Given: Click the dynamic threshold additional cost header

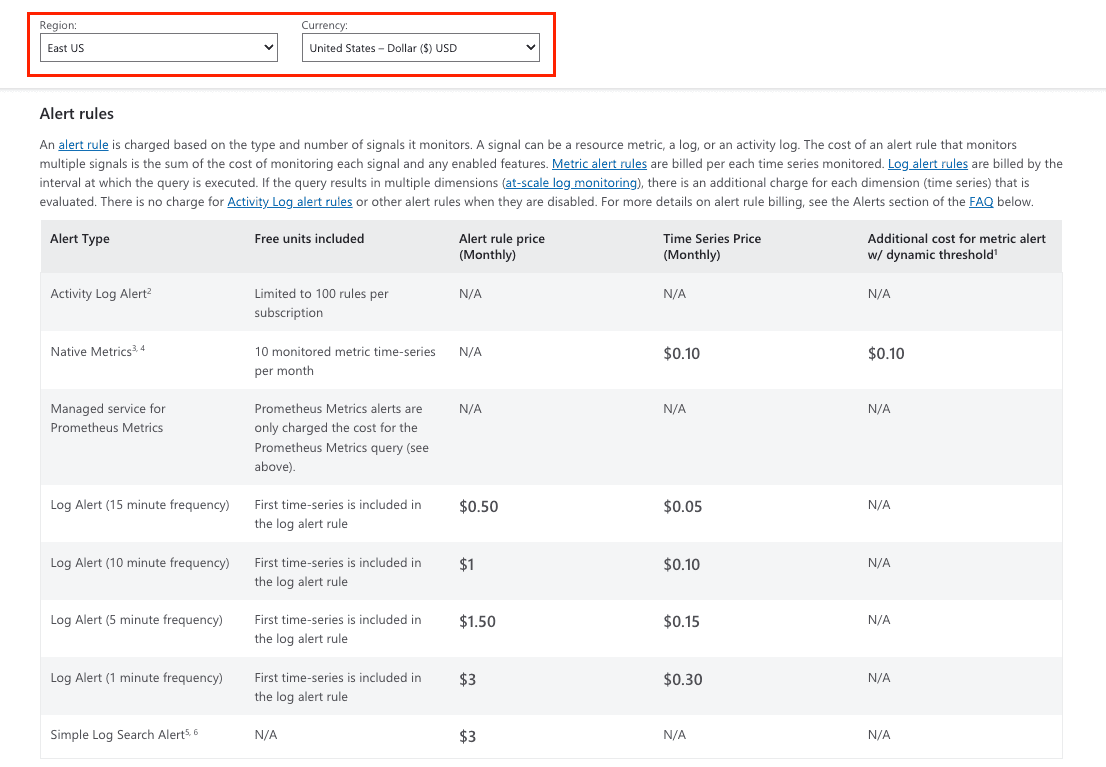Looking at the screenshot, I should click(956, 246).
